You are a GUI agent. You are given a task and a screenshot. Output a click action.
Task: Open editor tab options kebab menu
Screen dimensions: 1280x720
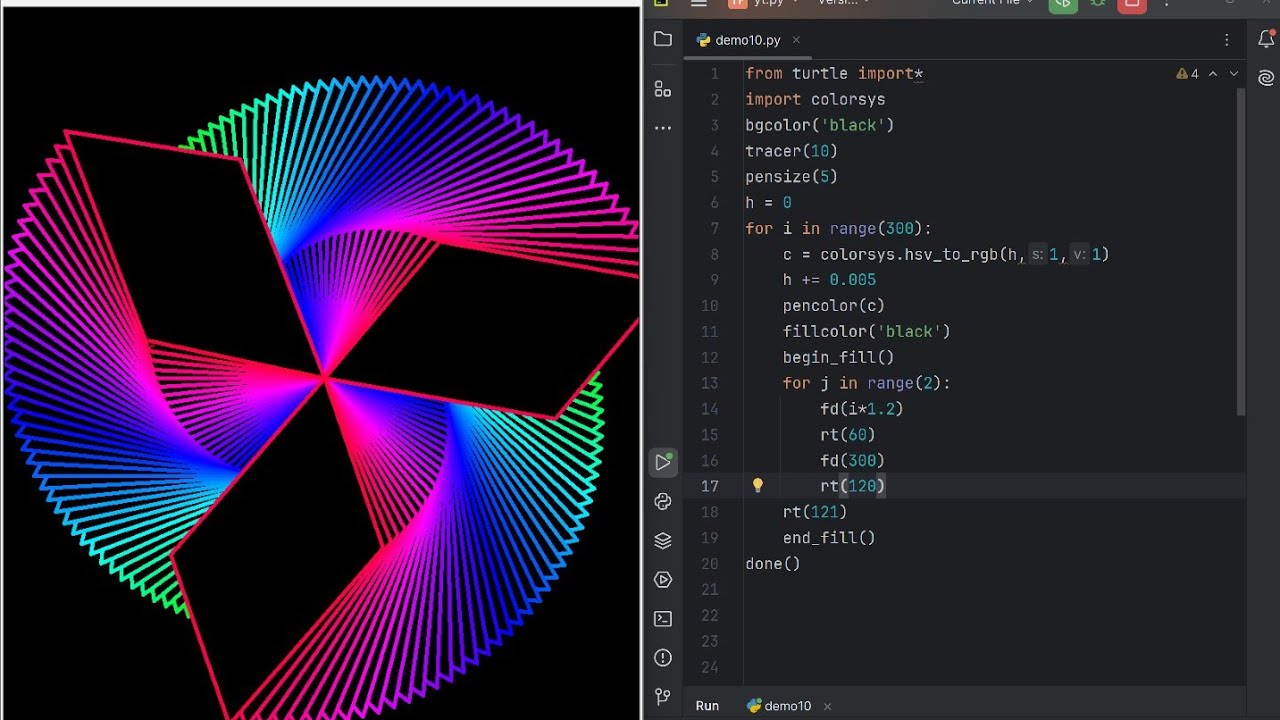[x=1227, y=40]
